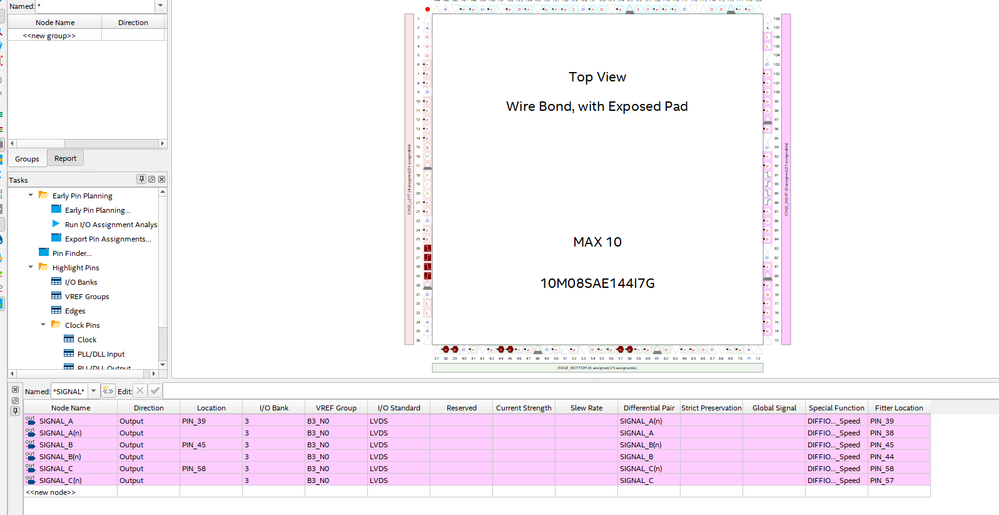This screenshot has height=515, width=999.
Task: Click the pink EDGE_RIGHT bar beside chip
Action: point(786,179)
